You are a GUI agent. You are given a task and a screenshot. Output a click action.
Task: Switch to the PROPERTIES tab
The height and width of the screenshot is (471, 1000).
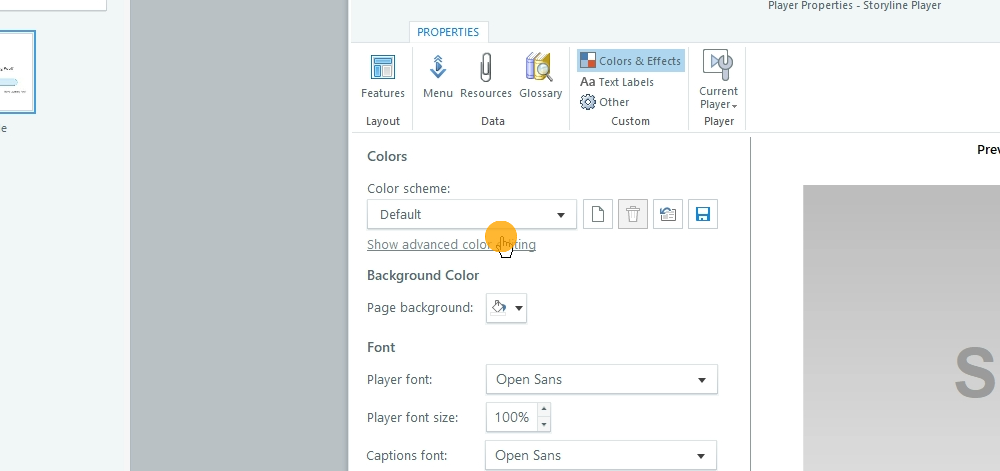[448, 32]
